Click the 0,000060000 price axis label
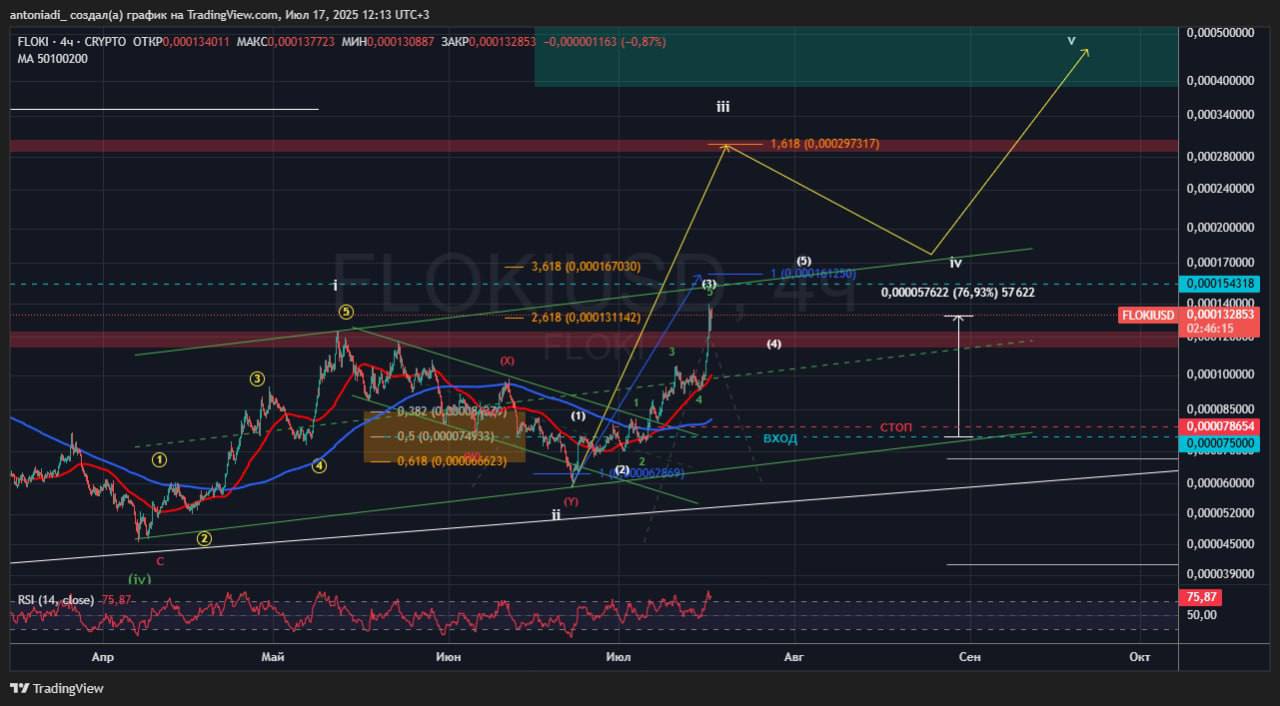This screenshot has width=1280, height=706. 1220,483
